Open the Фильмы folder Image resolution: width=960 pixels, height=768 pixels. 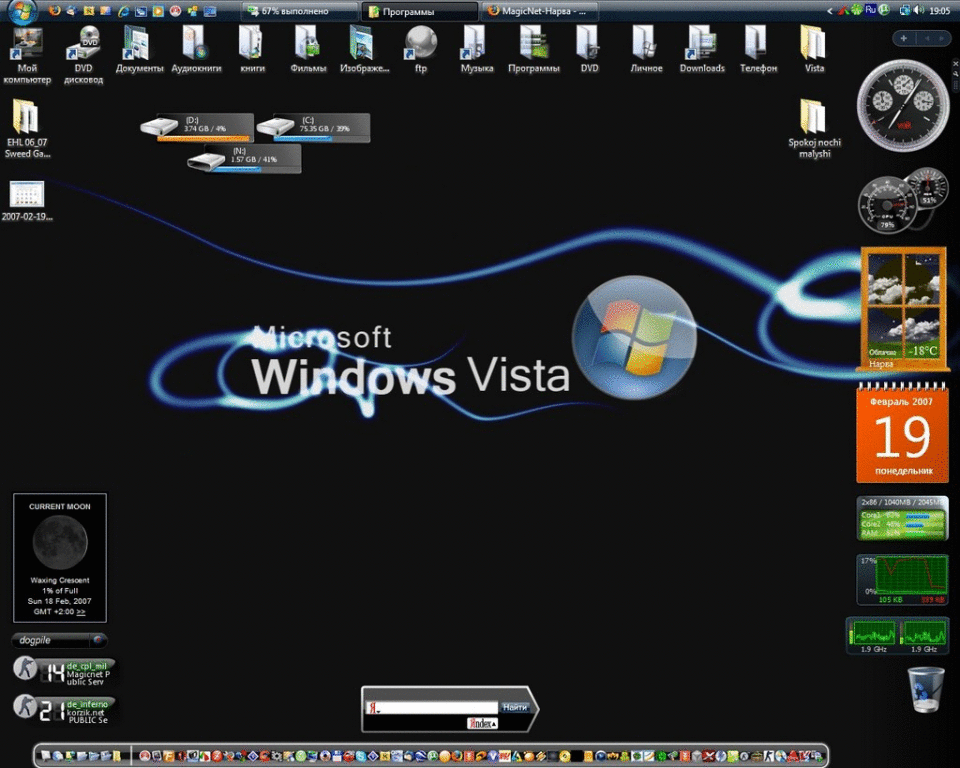click(309, 50)
